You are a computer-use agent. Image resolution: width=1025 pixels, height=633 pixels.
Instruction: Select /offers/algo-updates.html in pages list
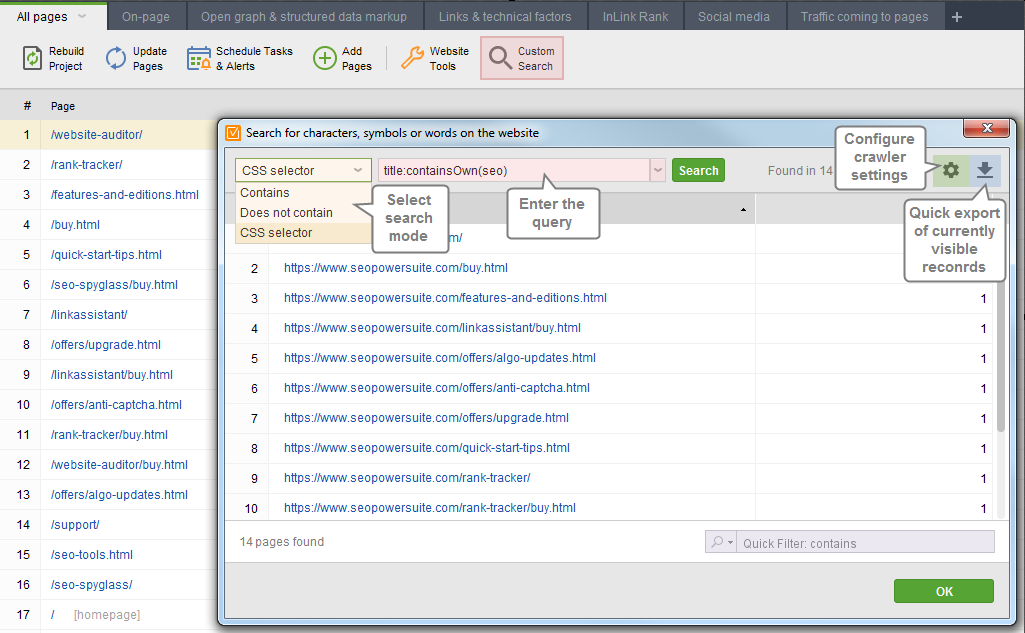pyautogui.click(x=119, y=495)
